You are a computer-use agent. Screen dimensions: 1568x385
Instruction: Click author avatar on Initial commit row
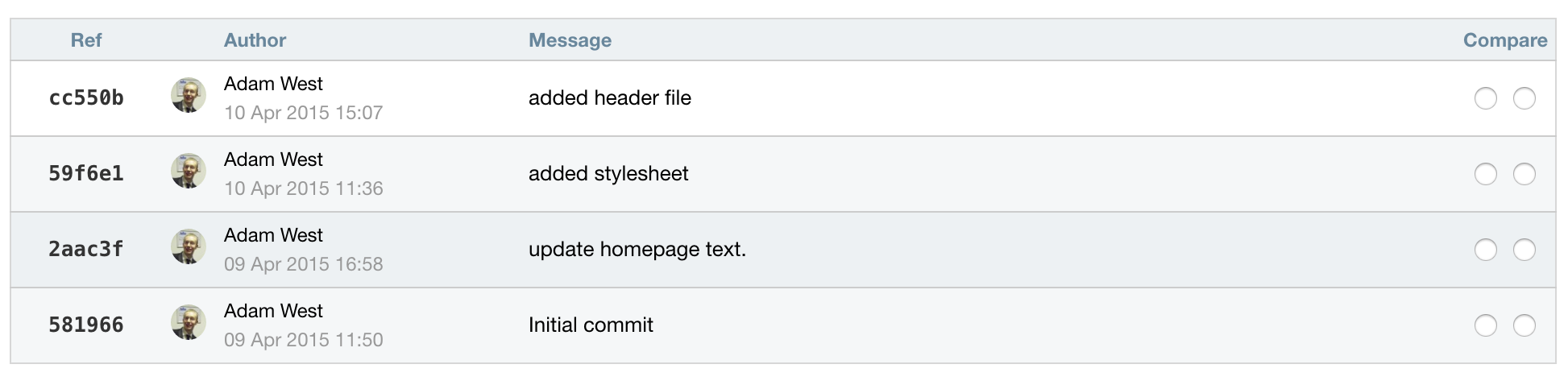coord(189,322)
